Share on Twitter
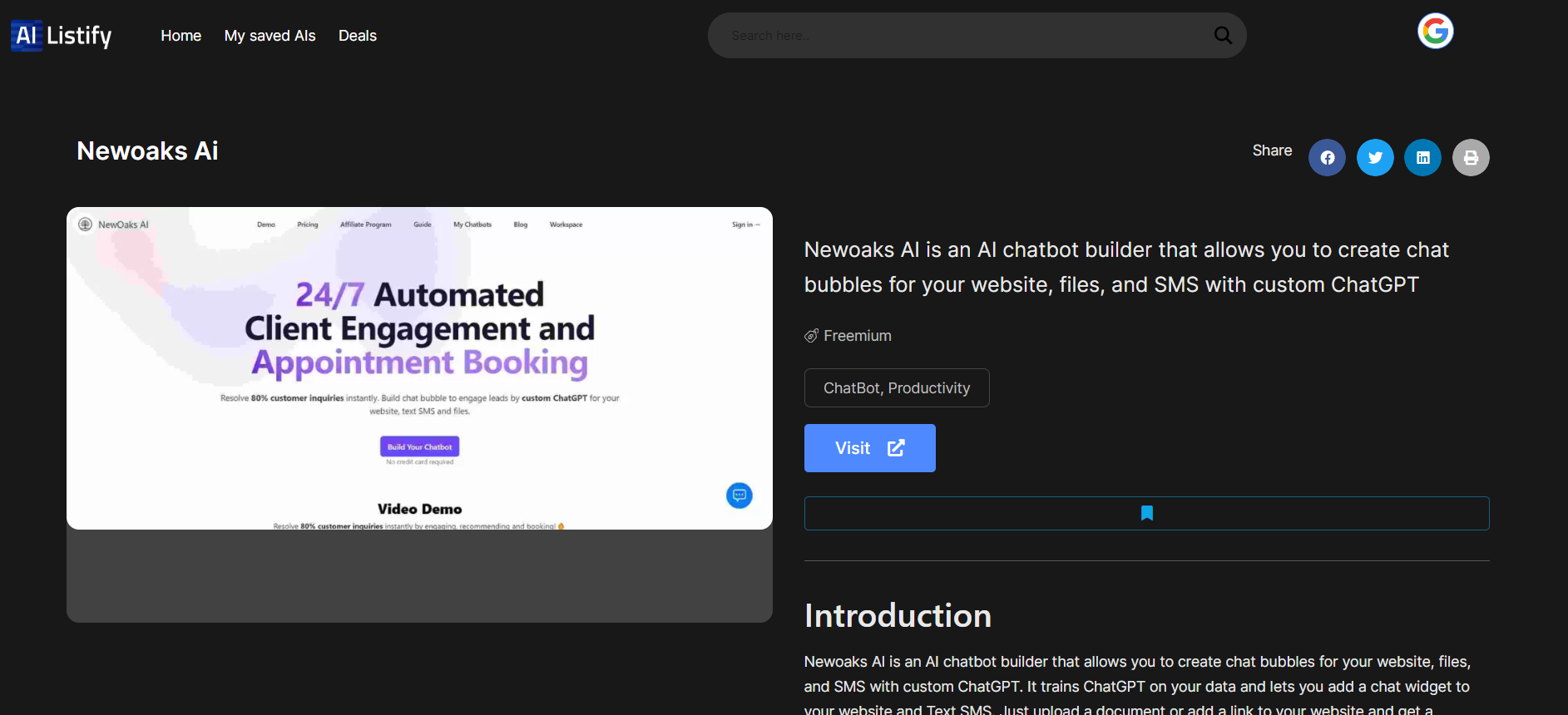Screen dimensions: 1568x715 tap(1376, 158)
